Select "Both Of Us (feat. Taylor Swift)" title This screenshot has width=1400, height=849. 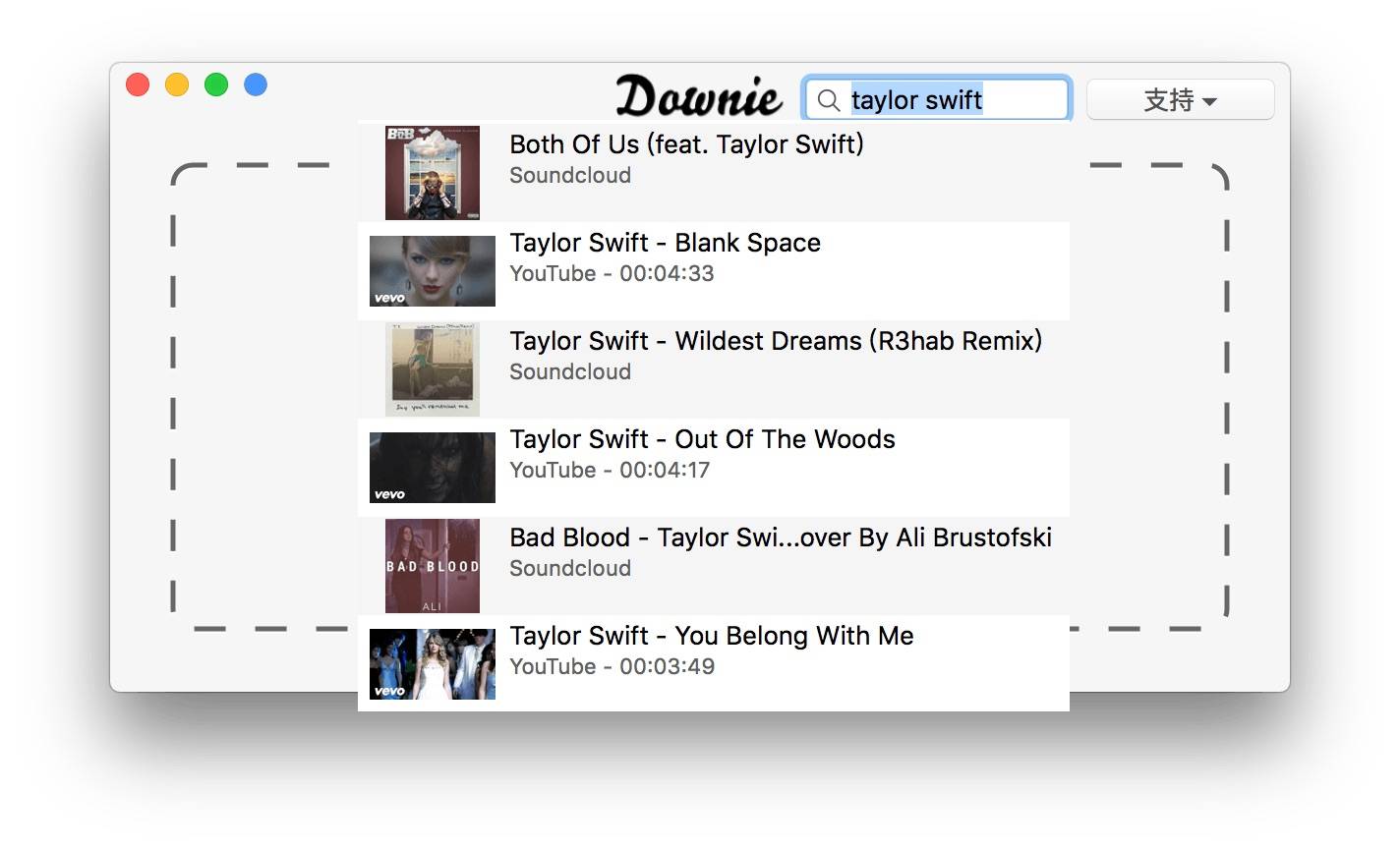[x=686, y=144]
